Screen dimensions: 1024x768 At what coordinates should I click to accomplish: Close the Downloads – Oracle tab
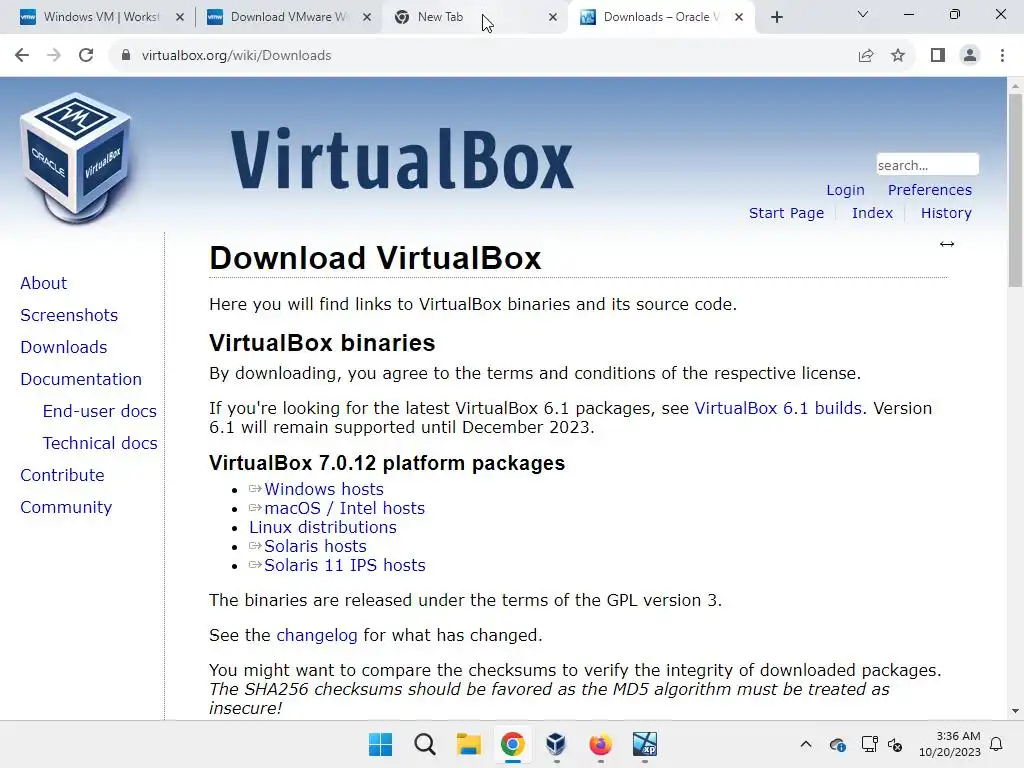pos(739,18)
